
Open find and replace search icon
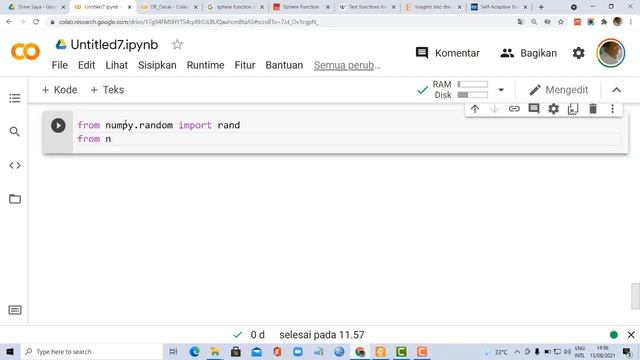pos(15,131)
